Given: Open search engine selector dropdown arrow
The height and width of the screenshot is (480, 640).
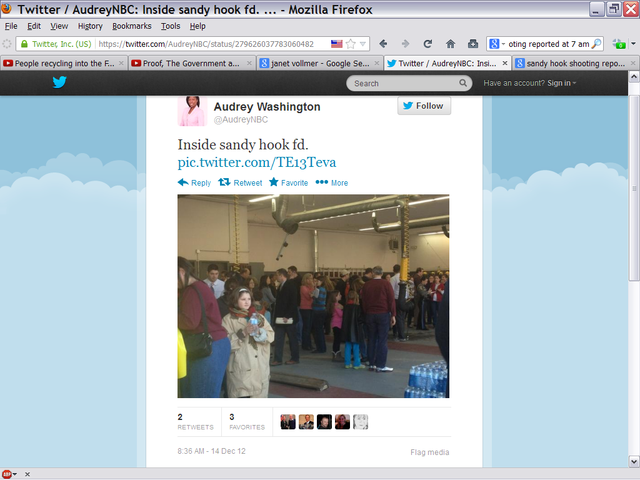Looking at the screenshot, I should point(503,44).
